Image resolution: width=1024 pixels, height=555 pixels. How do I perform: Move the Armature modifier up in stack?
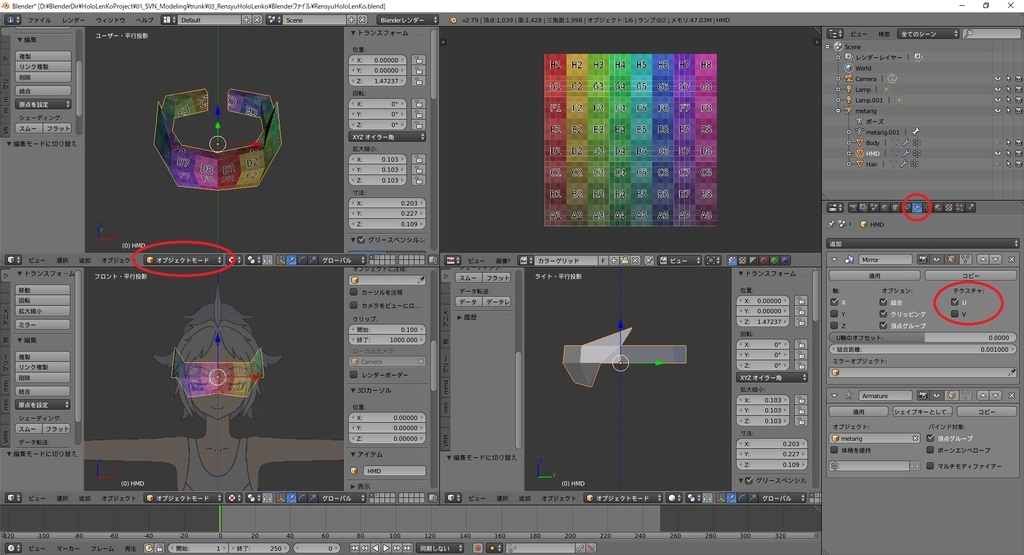pyautogui.click(x=983, y=396)
